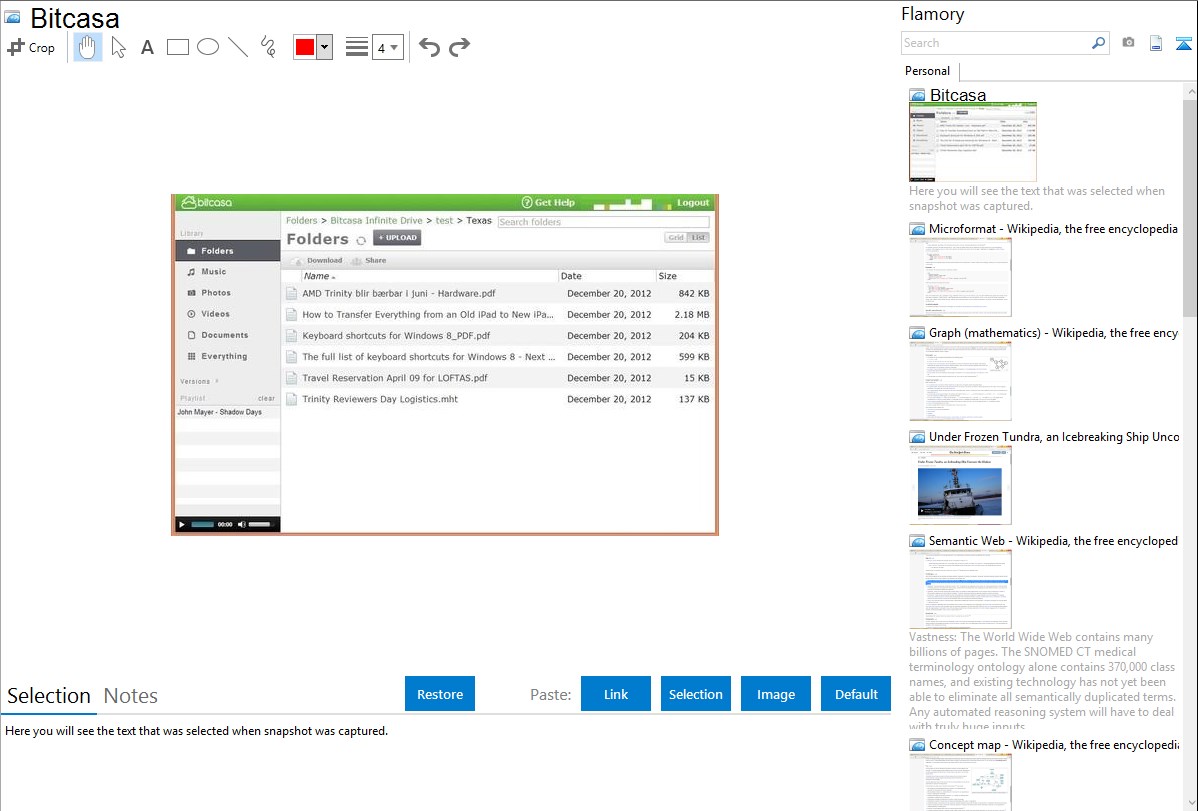
Task: Select Everything in the Bitcasa library sidebar
Action: [x=228, y=356]
